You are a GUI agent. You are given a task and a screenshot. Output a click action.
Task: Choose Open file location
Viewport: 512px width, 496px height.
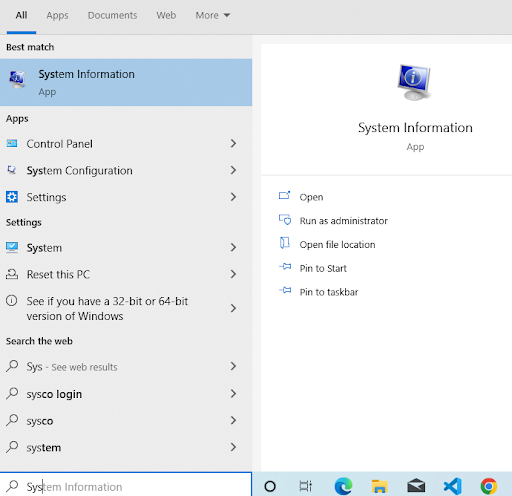tap(337, 244)
